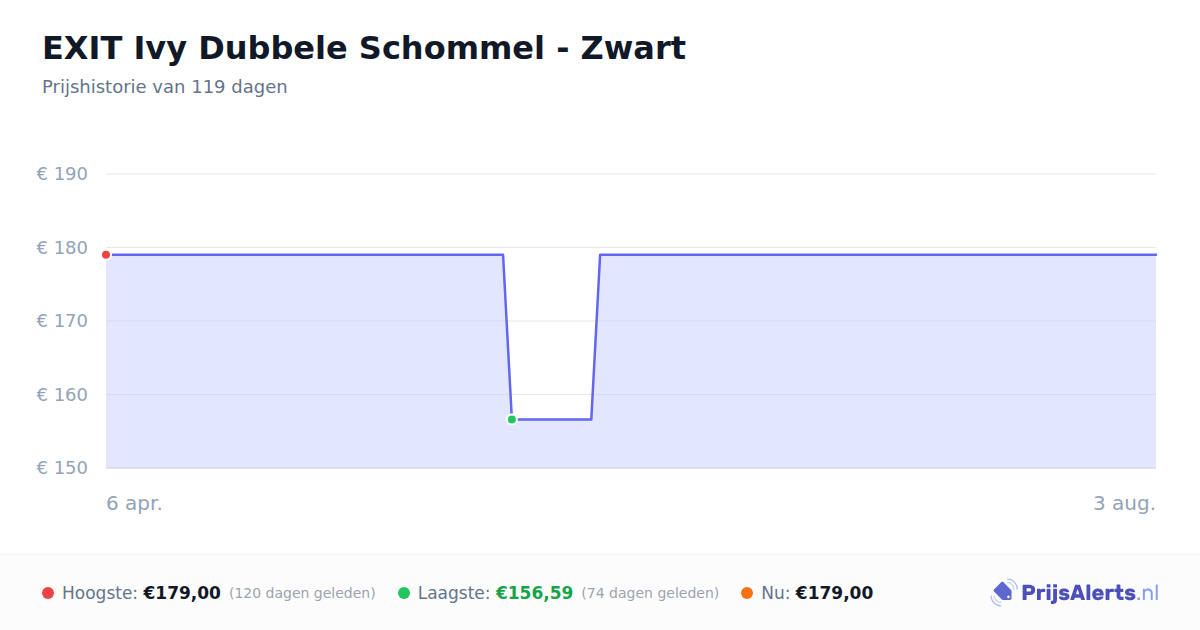Screen dimensions: 1200x630
Task: Click the orange dot beside Nu
Action: 747,593
